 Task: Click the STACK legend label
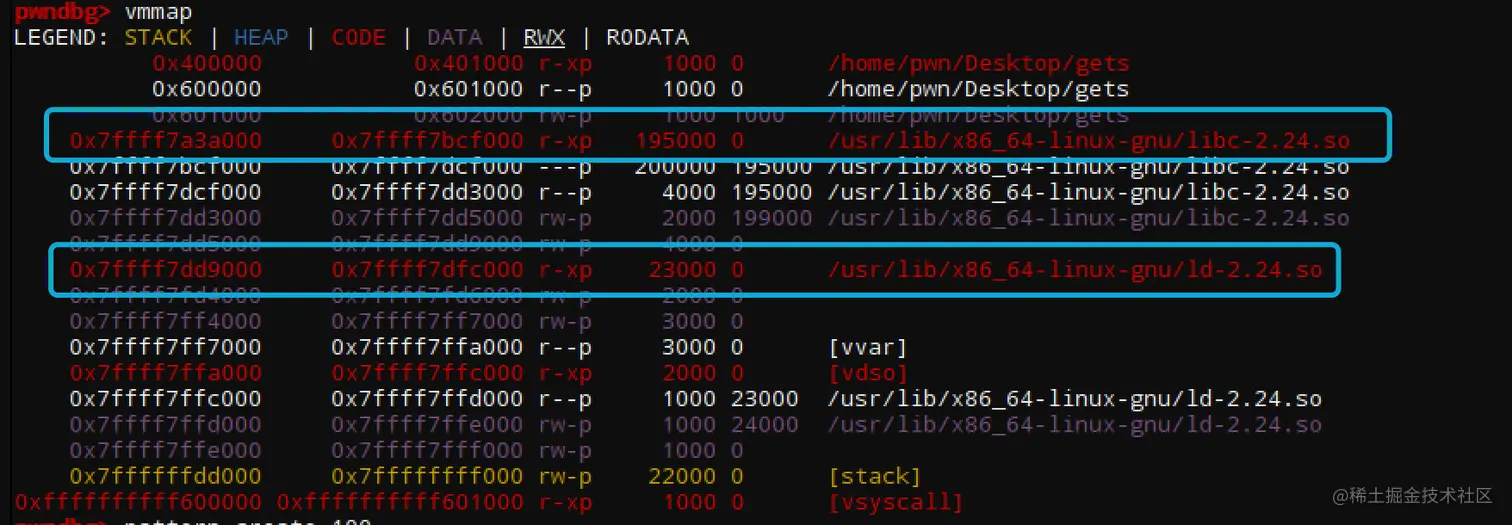[158, 38]
